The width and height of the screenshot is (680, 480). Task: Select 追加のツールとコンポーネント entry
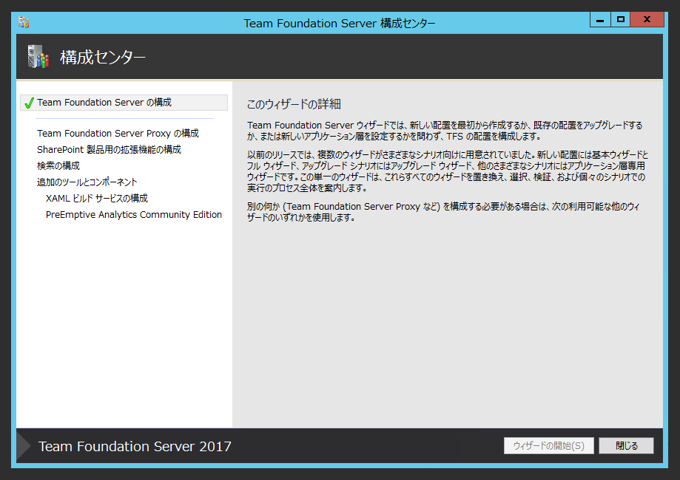click(x=87, y=182)
